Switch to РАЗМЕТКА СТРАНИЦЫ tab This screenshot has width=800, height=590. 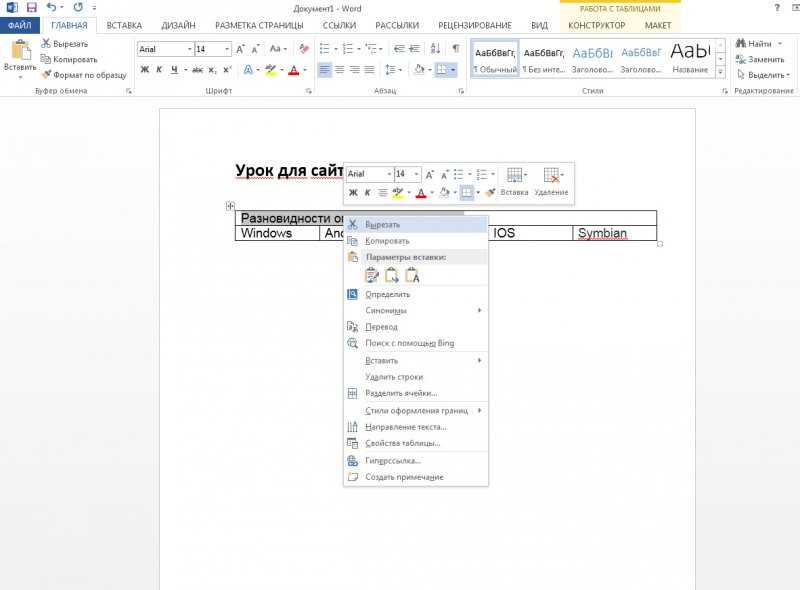[259, 25]
